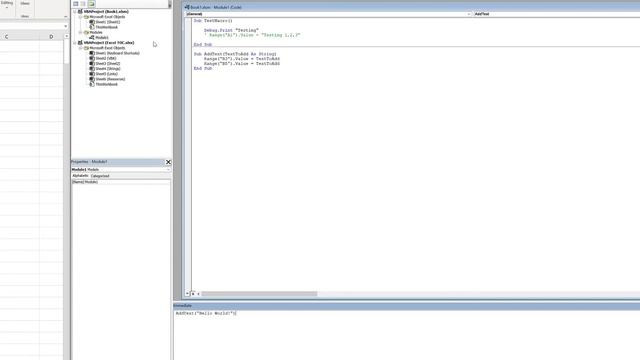Select Sheet2 (VBA) in project tree
This screenshot has height=360, width=640.
tap(106, 58)
